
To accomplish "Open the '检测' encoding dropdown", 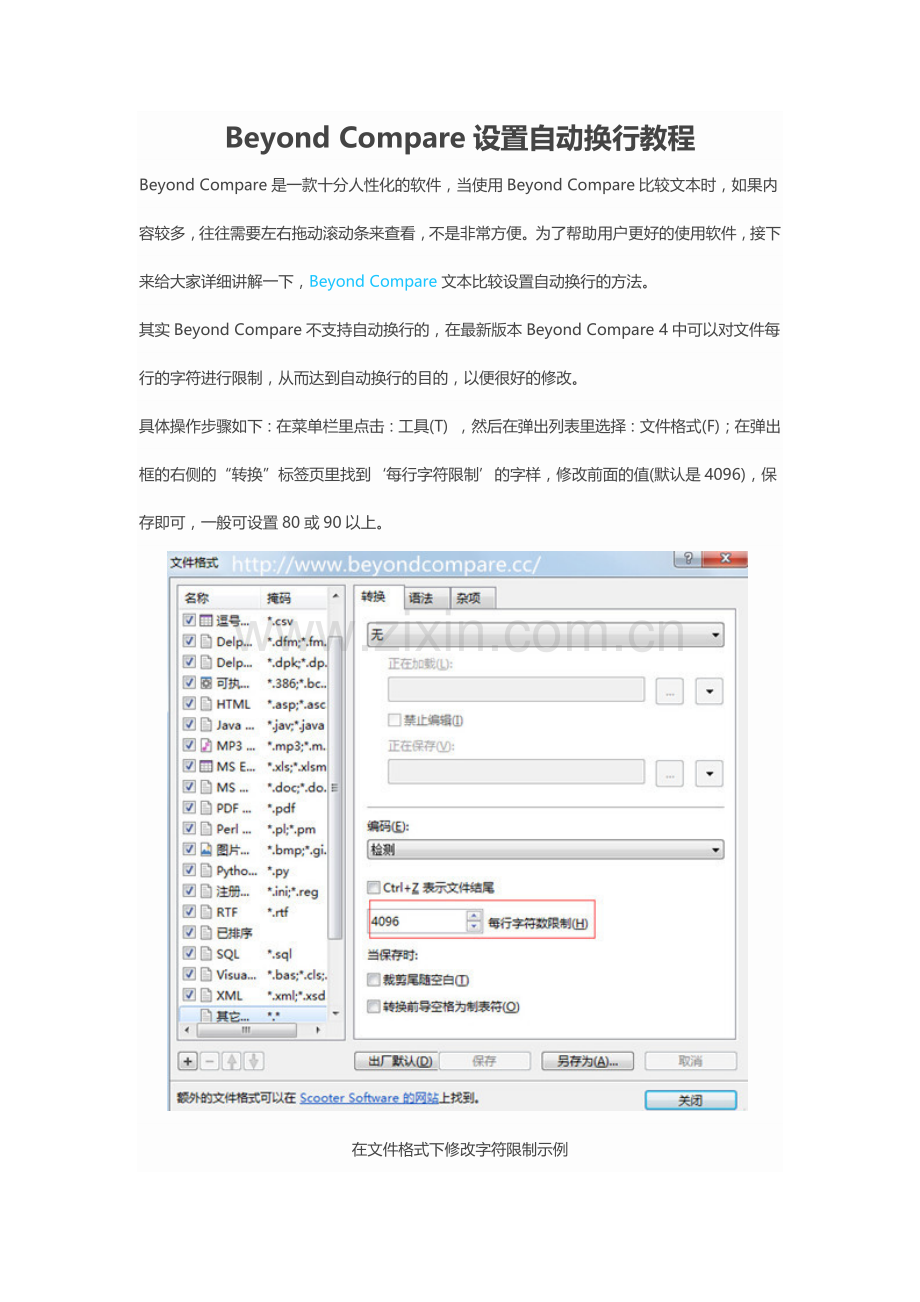I will coord(545,850).
